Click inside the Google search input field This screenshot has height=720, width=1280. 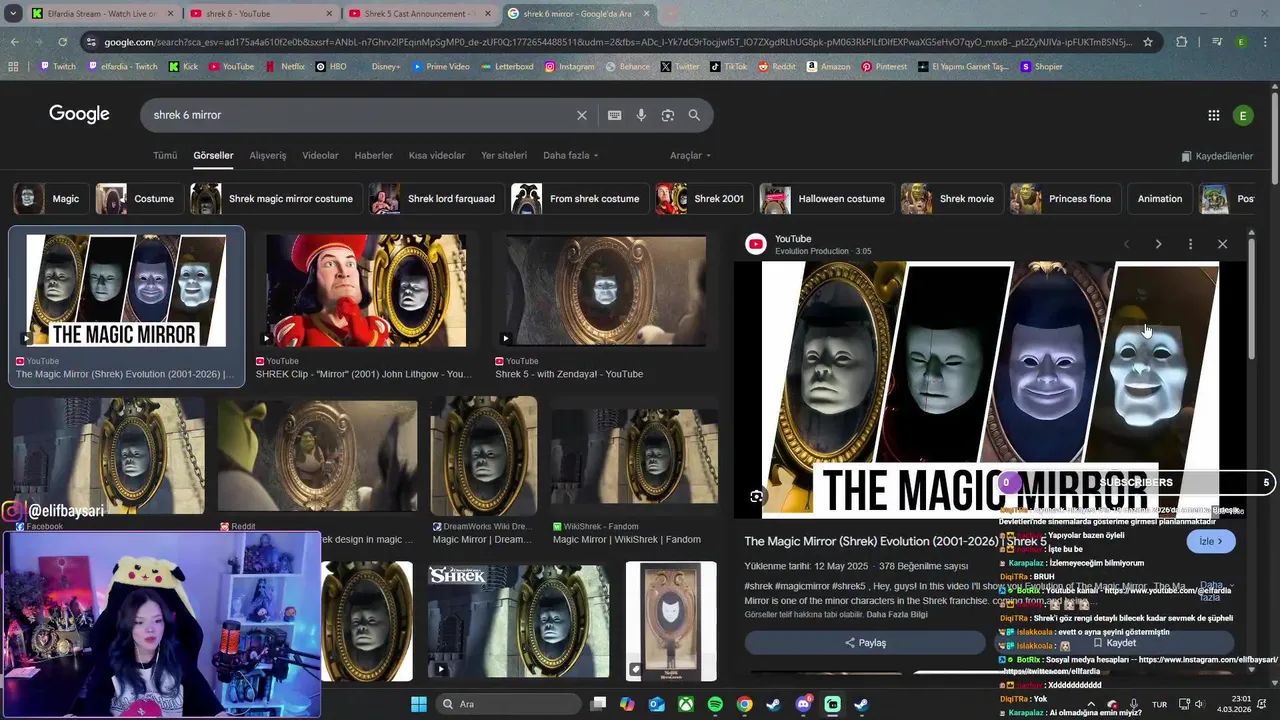[x=360, y=115]
